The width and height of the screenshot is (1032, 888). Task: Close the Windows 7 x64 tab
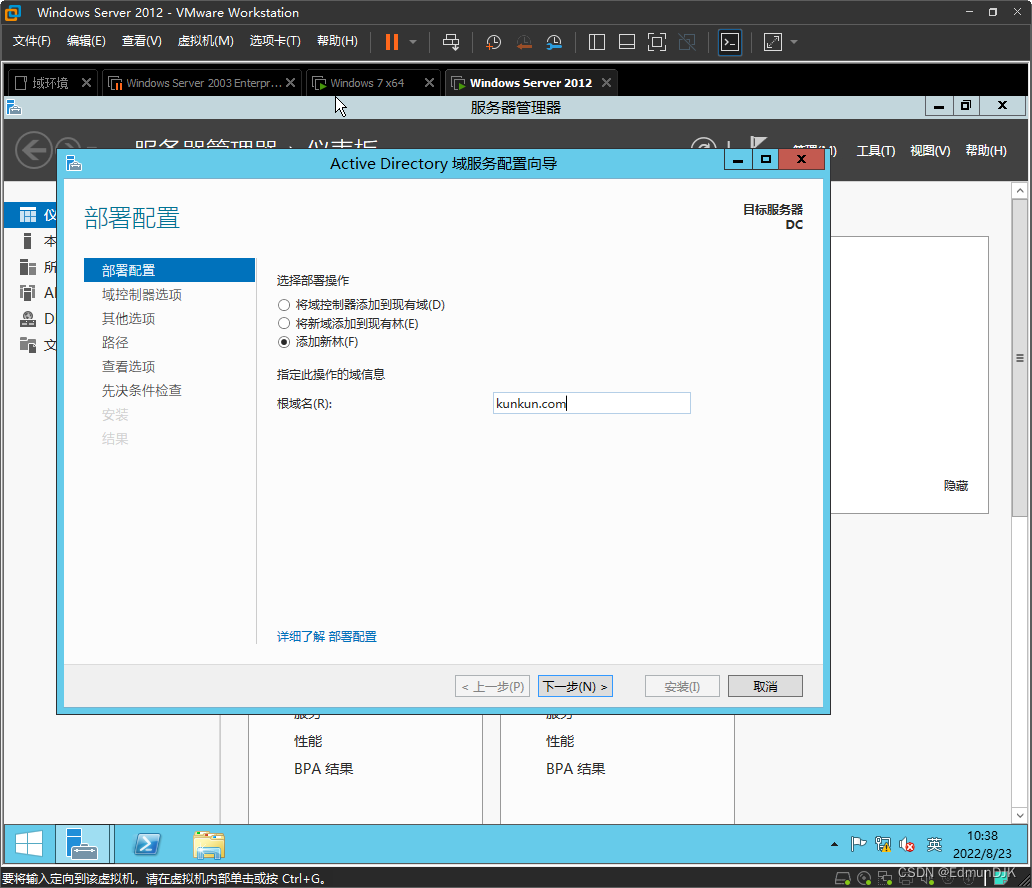[429, 83]
